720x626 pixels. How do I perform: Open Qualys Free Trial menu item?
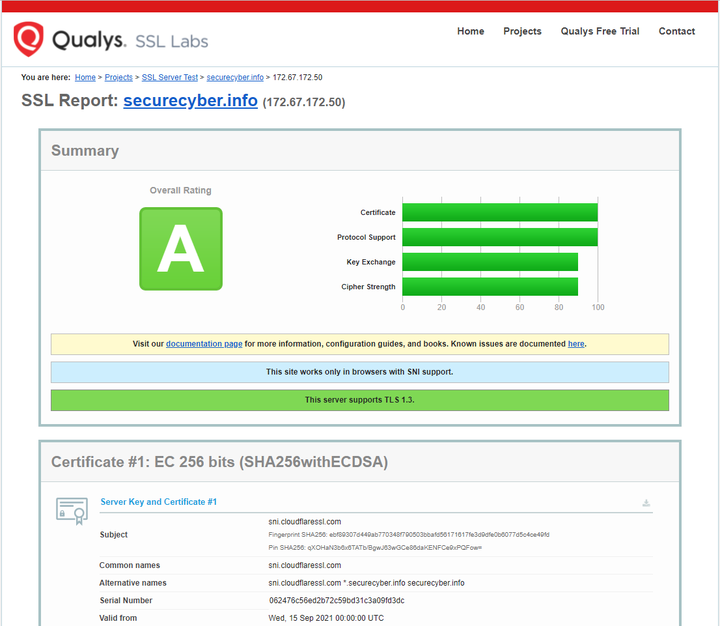pos(600,31)
